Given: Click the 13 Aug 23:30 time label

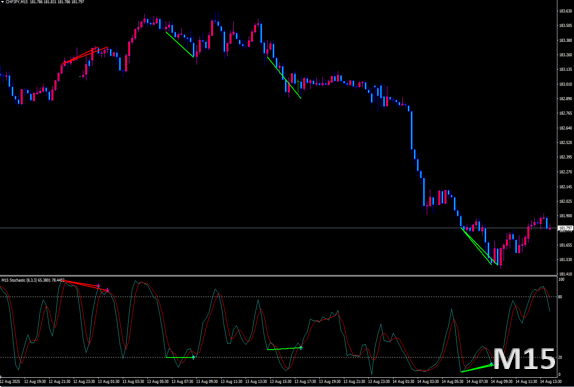Looking at the screenshot, I should point(379,381).
